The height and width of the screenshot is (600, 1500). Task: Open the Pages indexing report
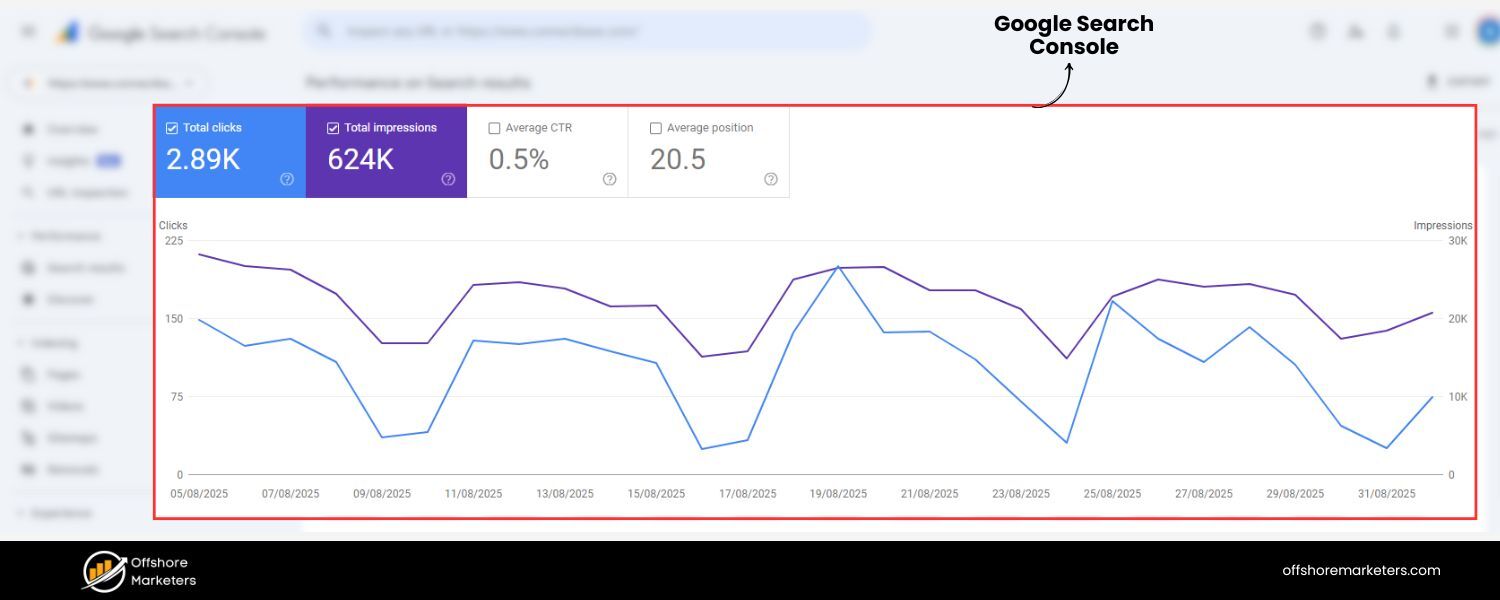coord(62,374)
